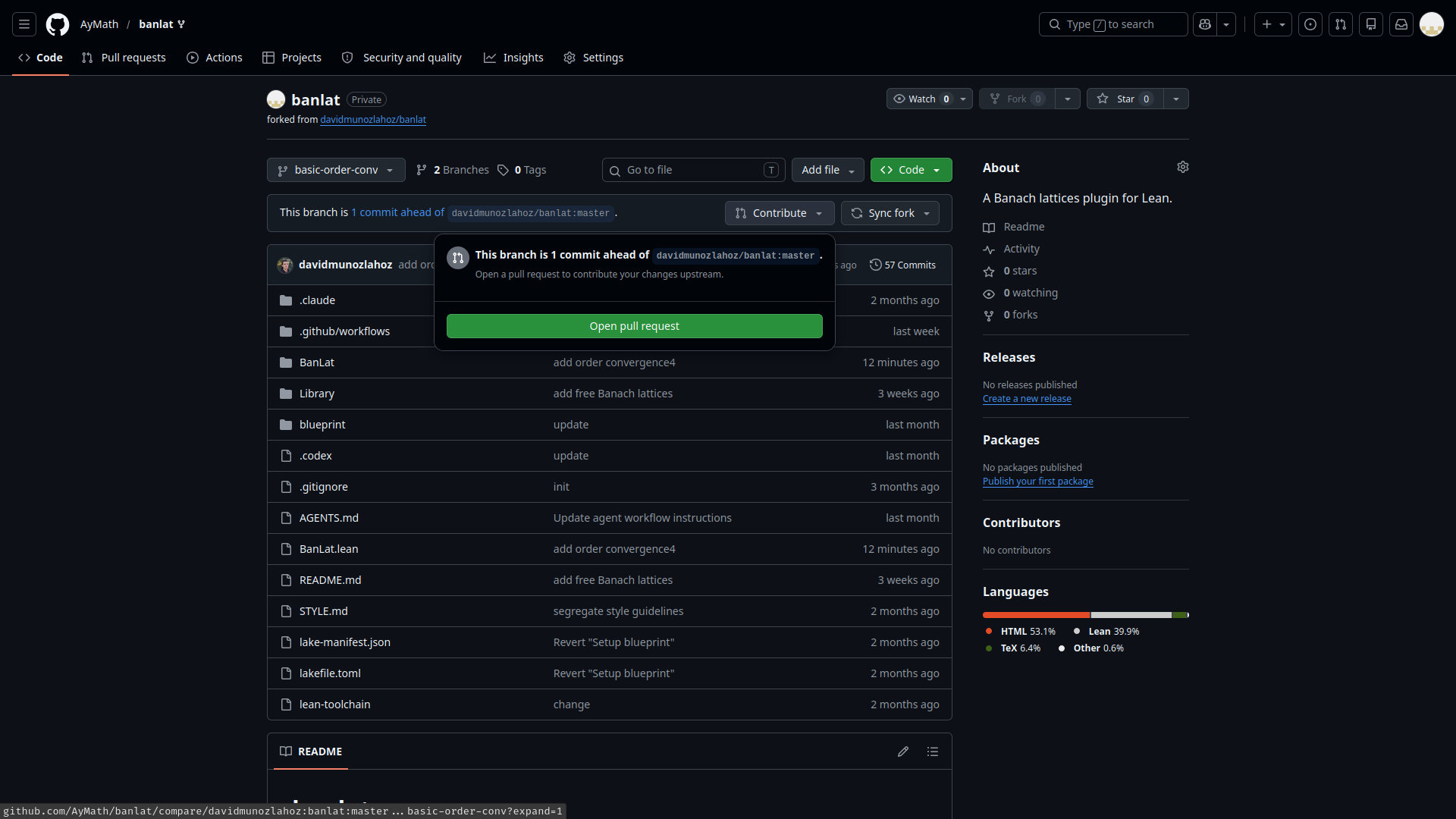The height and width of the screenshot is (819, 1456).
Task: Open the user profile avatar menu
Action: [1432, 24]
